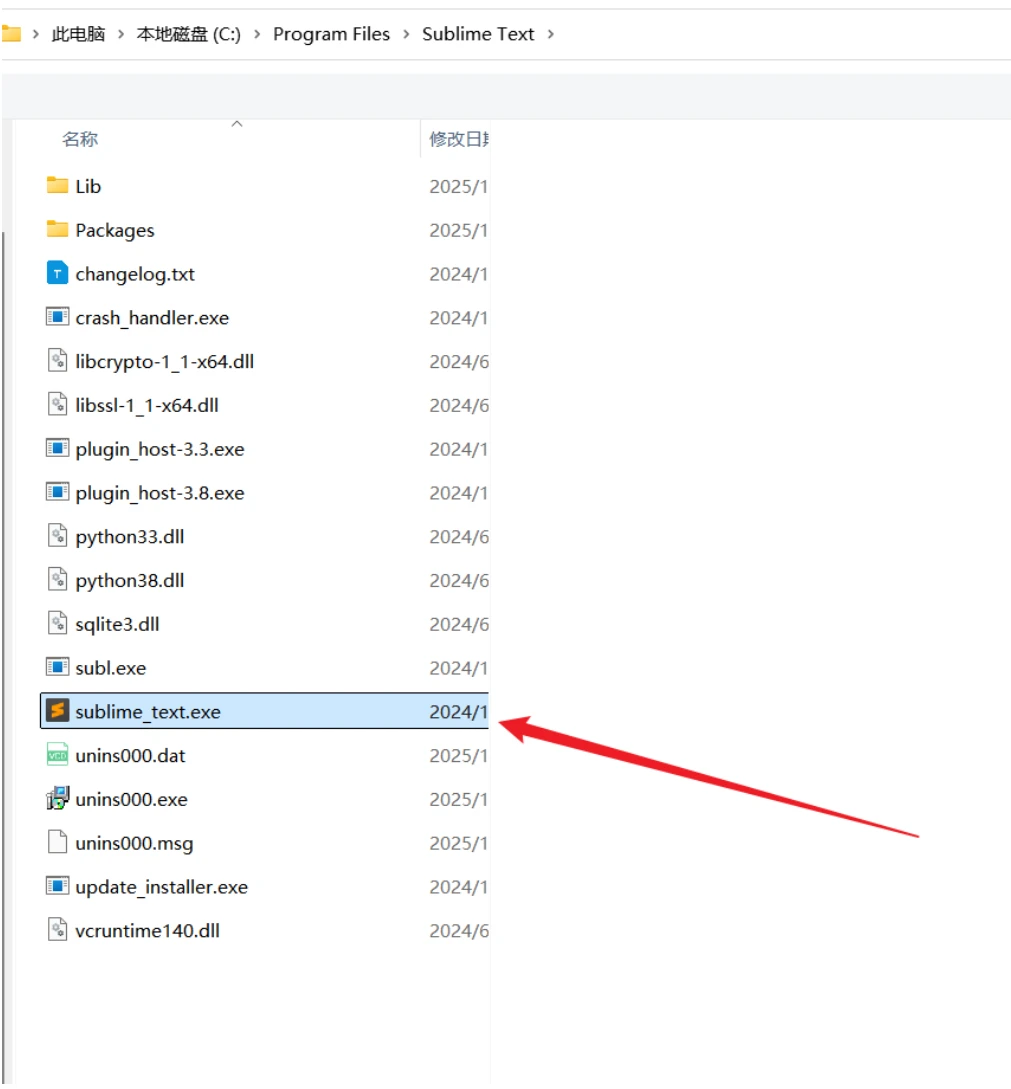The width and height of the screenshot is (1011, 1089).
Task: Click the unins000.msg blank file icon
Action: [57, 842]
